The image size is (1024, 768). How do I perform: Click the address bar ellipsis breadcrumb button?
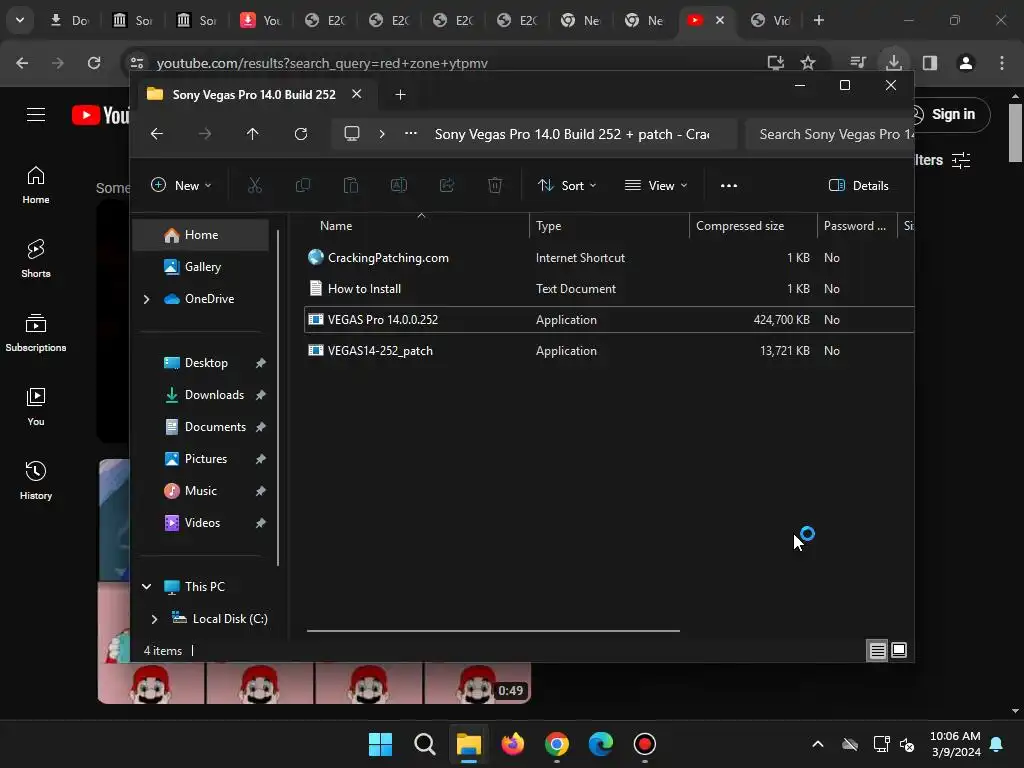411,134
